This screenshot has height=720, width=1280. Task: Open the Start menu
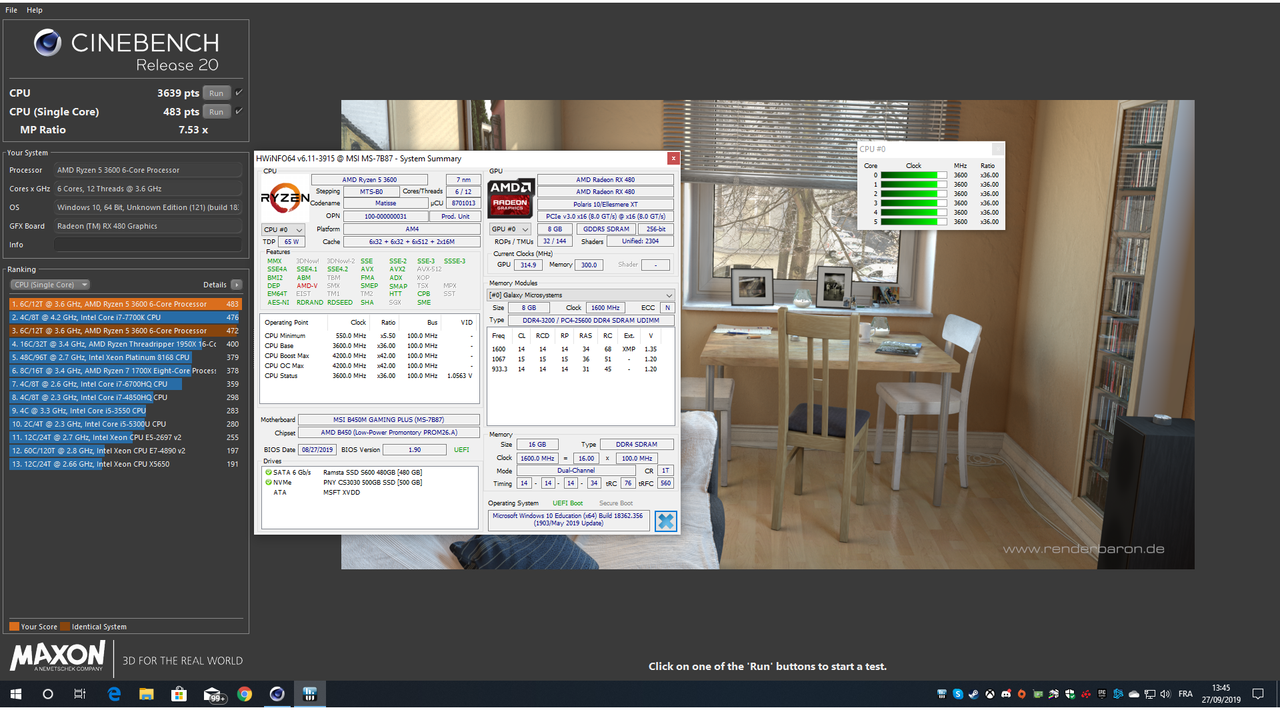tap(16, 694)
